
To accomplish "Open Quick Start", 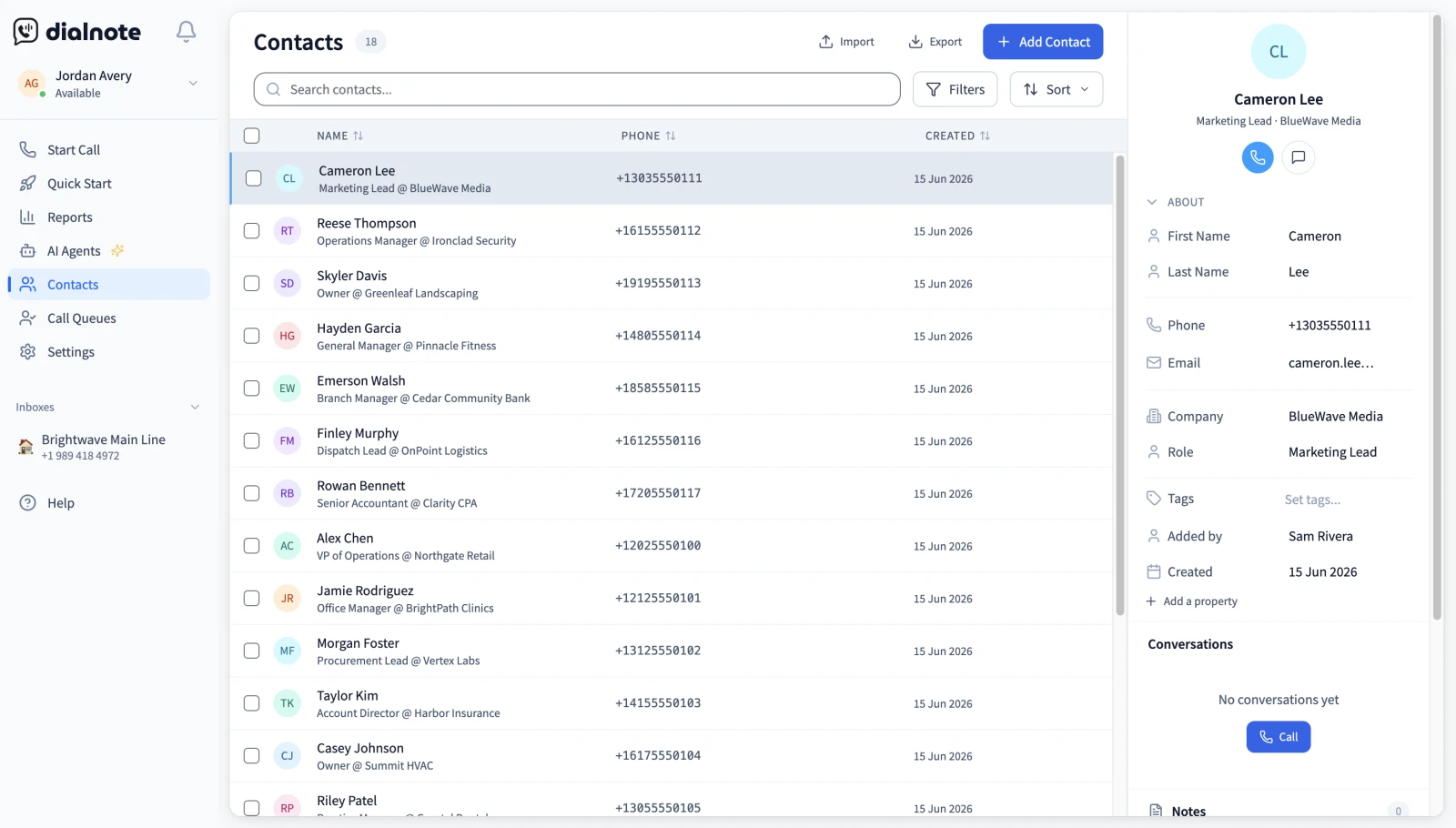I will [109, 183].
